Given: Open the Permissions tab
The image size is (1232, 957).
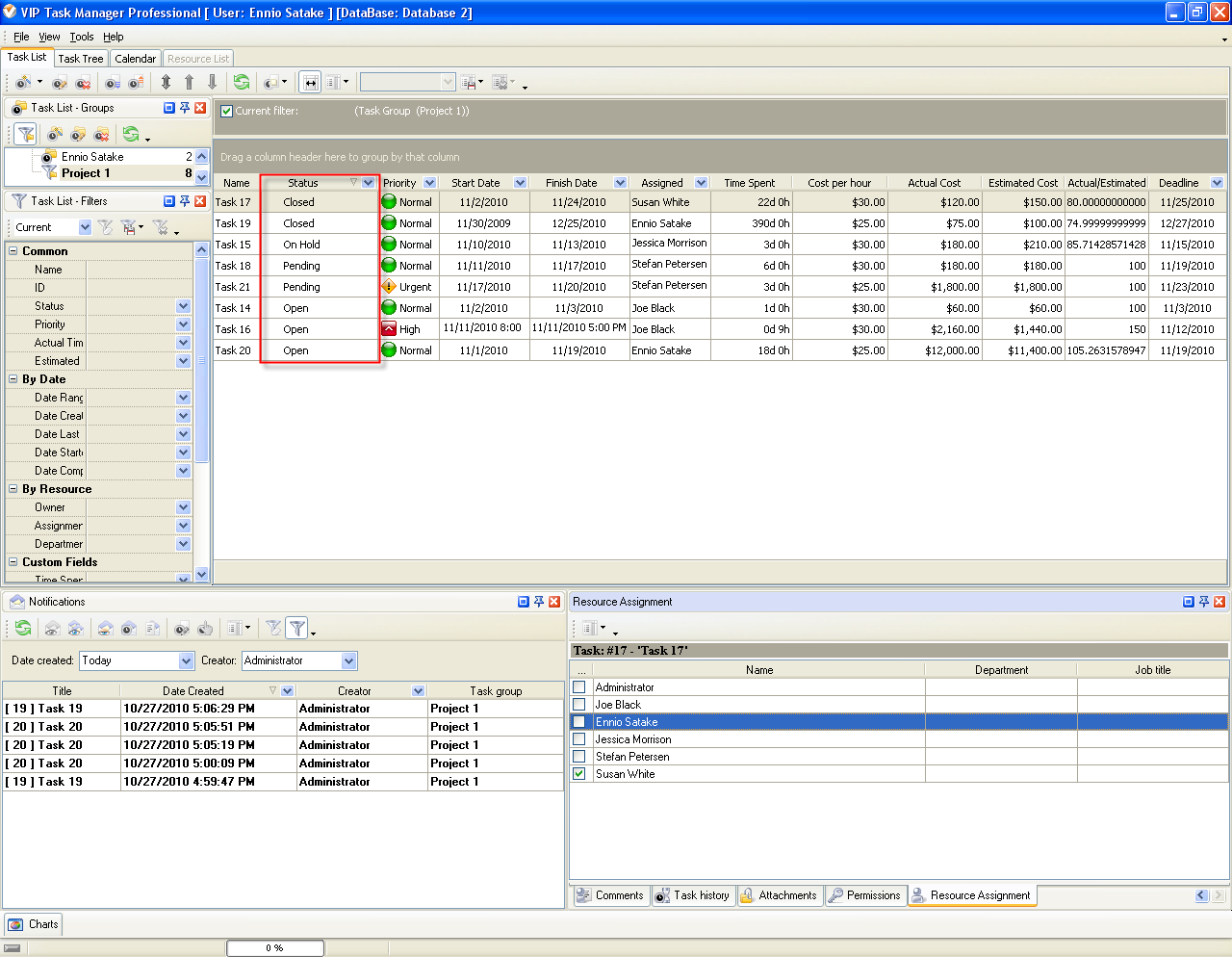Looking at the screenshot, I should click(x=864, y=895).
